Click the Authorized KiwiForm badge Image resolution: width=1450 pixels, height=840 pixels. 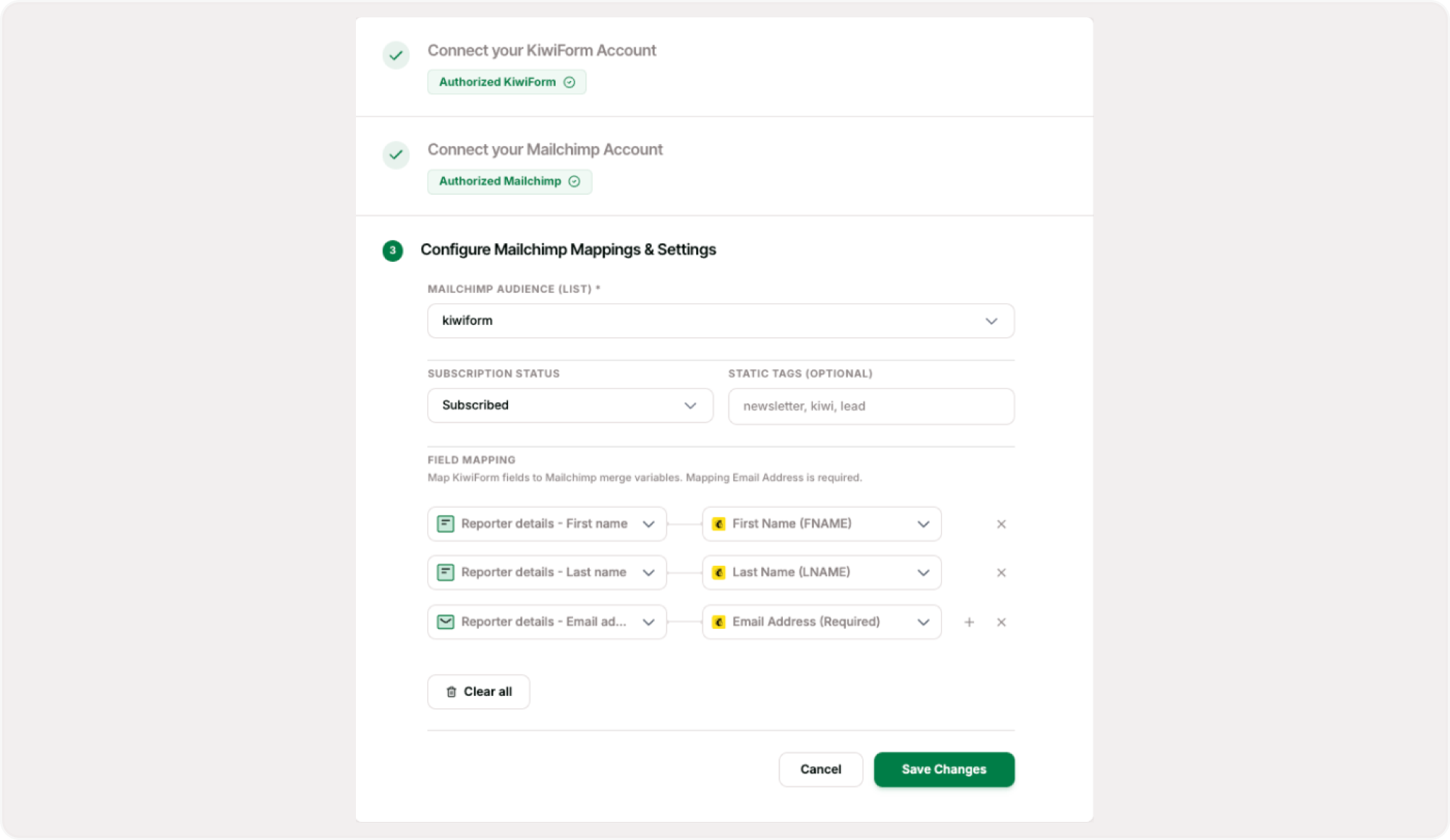[506, 82]
